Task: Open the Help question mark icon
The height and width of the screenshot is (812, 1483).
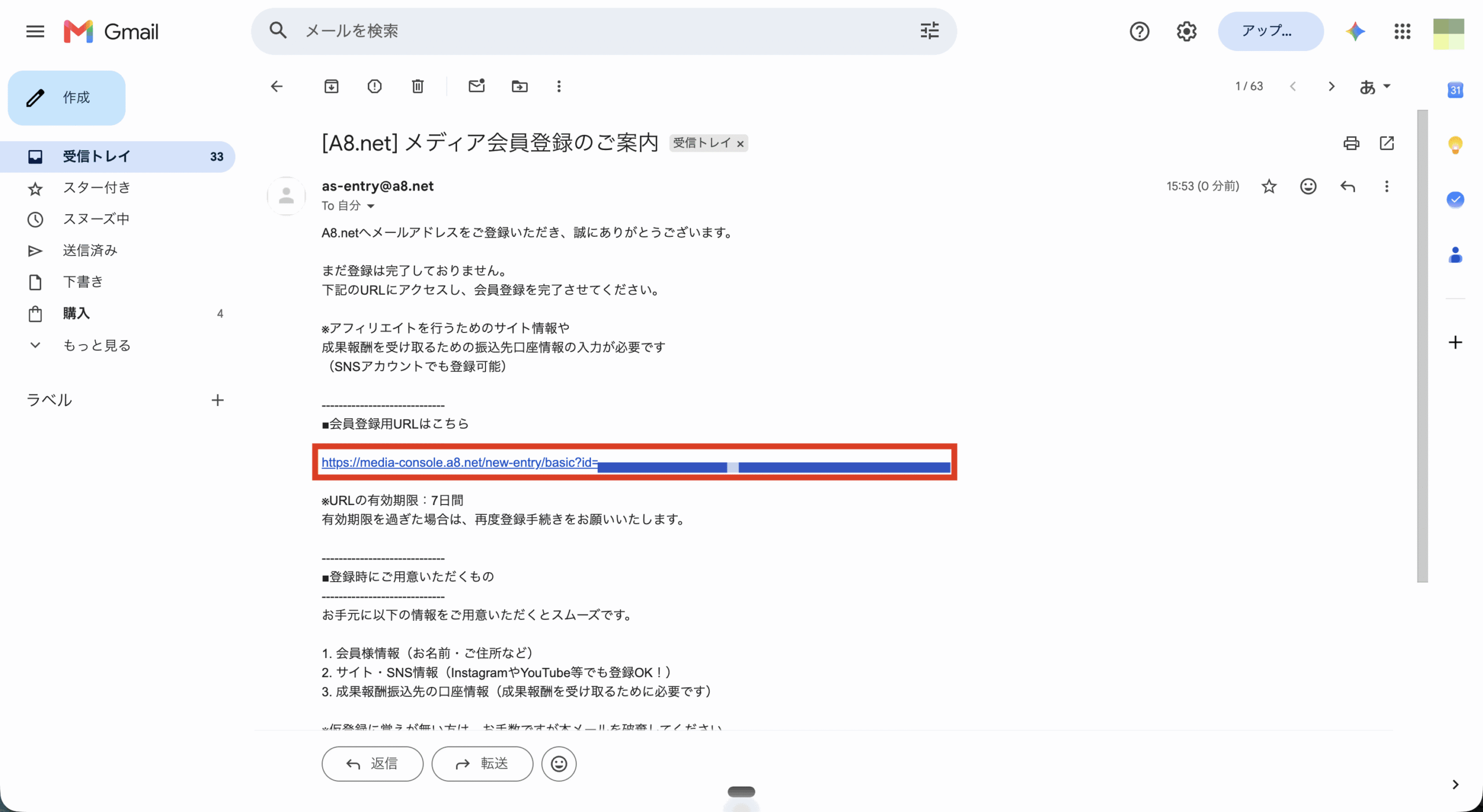Action: (x=1139, y=31)
